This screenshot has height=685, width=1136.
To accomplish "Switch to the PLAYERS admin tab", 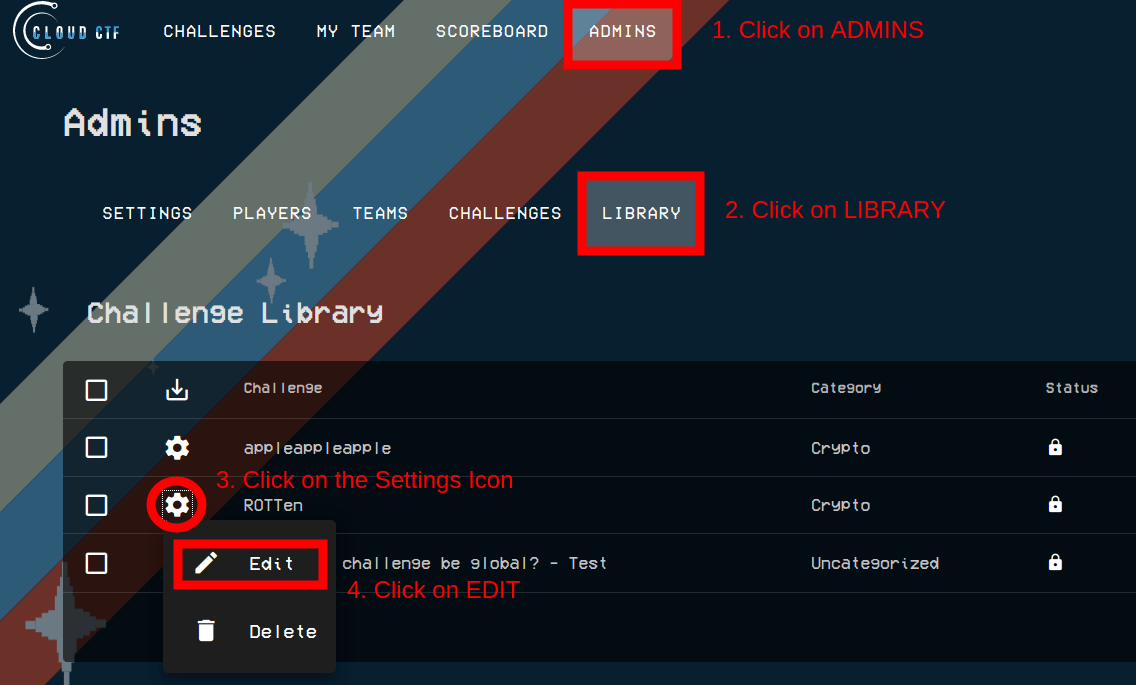I will tap(272, 213).
